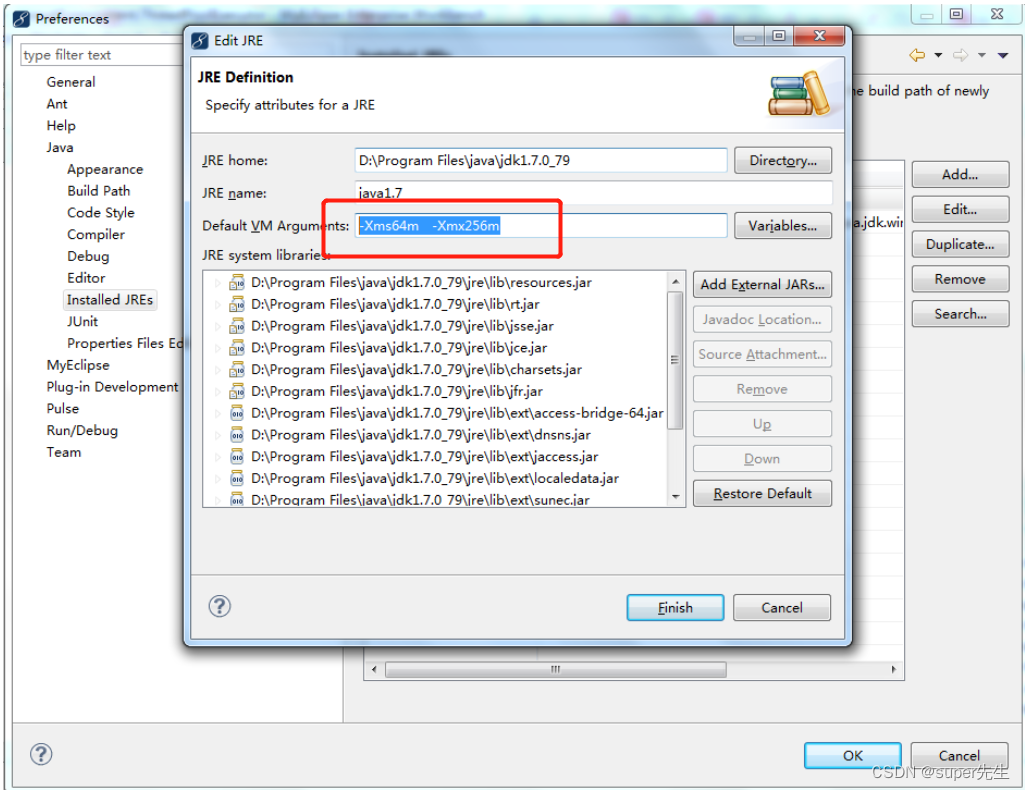Click jar icon beside access-bridge-64.jar entry
Image resolution: width=1025 pixels, height=790 pixels.
point(237,413)
